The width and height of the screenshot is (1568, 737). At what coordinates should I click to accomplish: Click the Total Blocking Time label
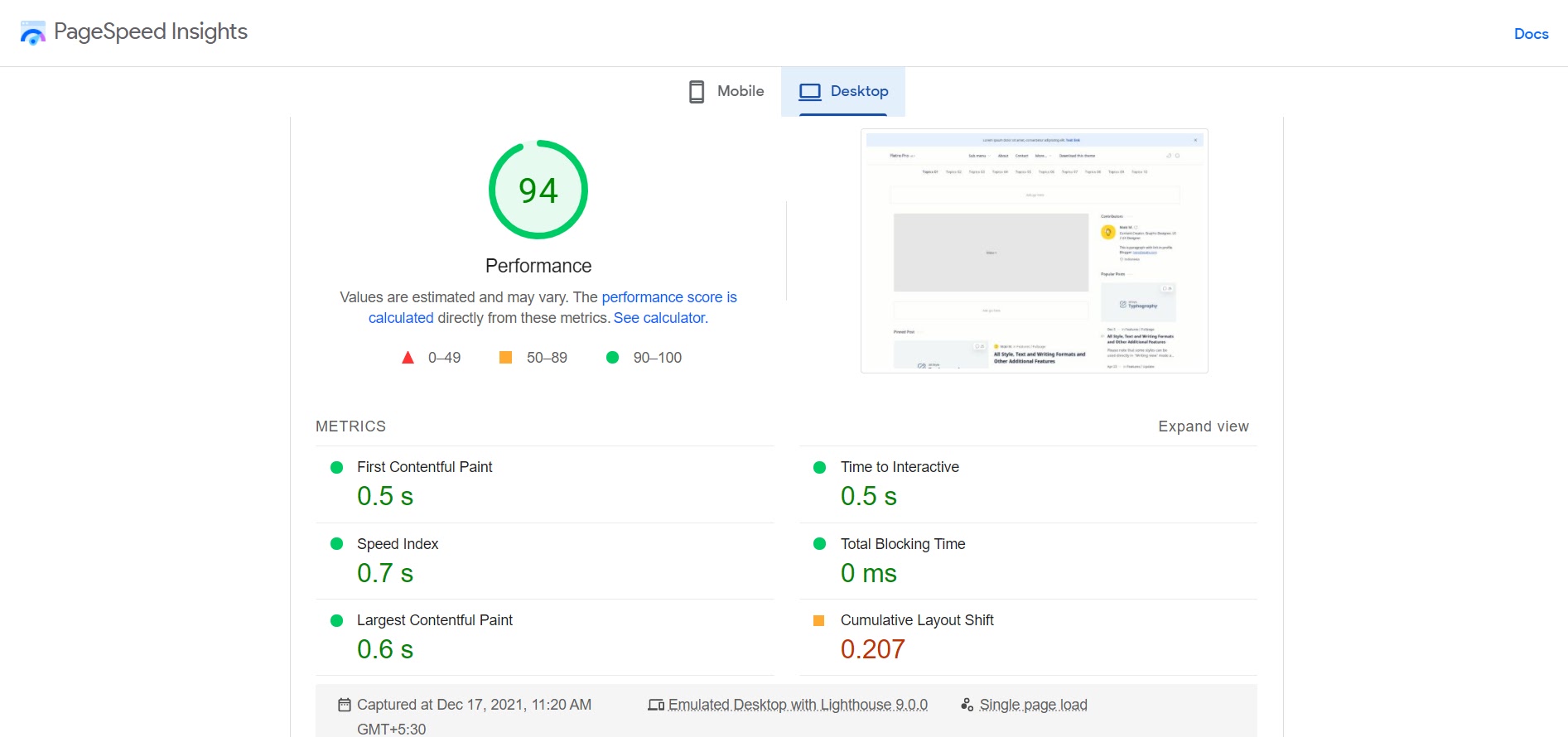[903, 544]
